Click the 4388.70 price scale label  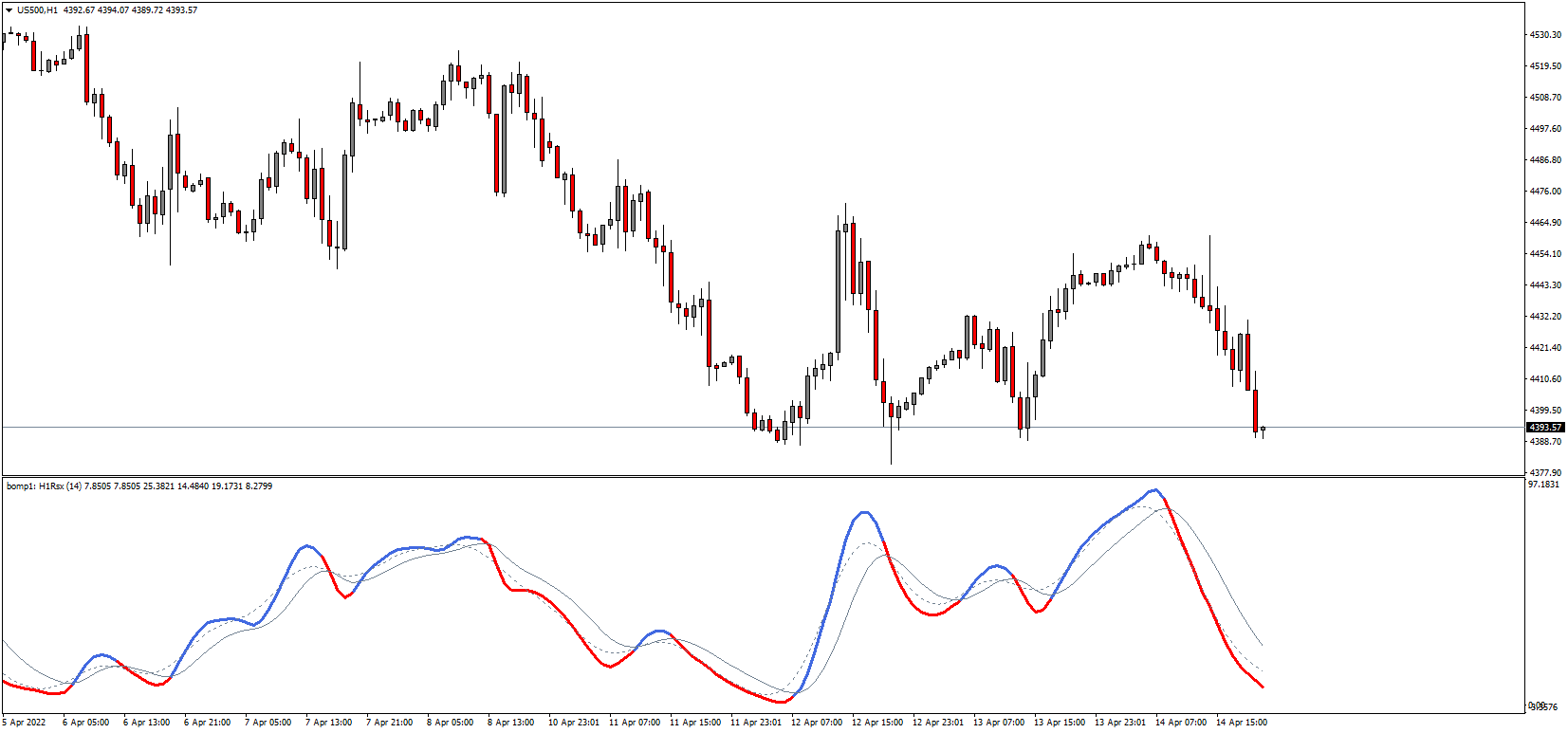[x=1545, y=442]
